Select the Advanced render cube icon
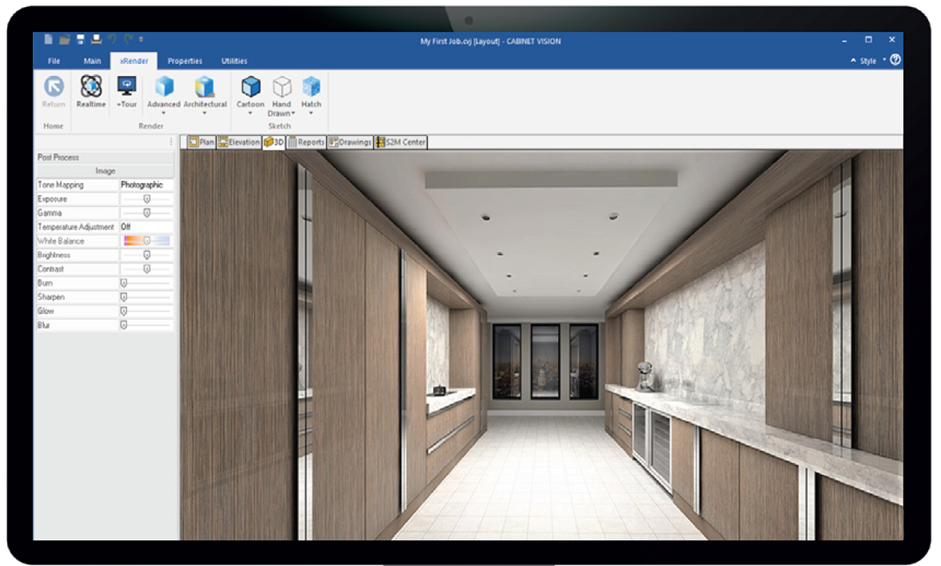 pyautogui.click(x=164, y=87)
